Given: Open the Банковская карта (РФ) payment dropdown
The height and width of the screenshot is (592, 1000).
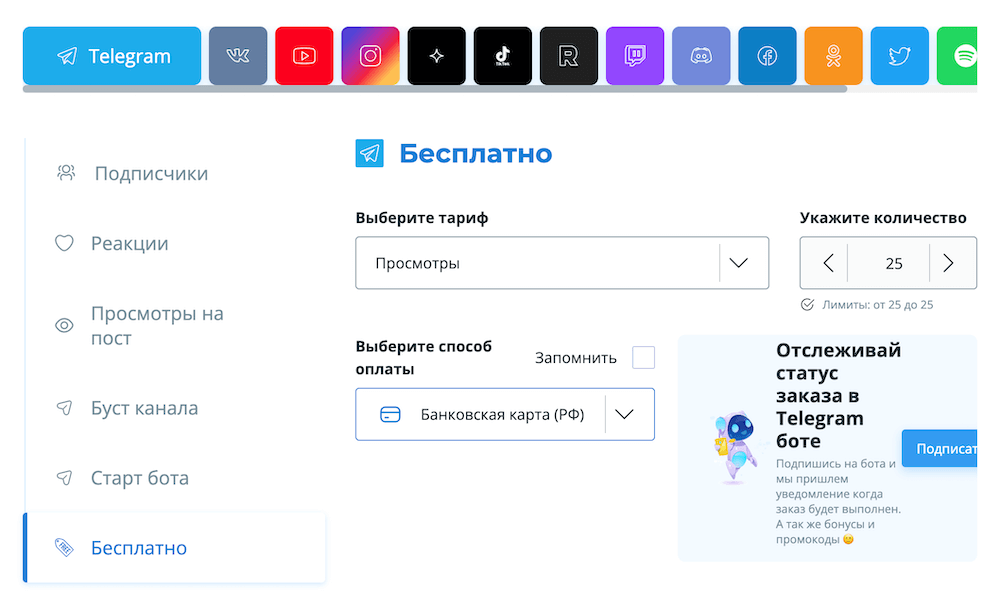Looking at the screenshot, I should 504,414.
